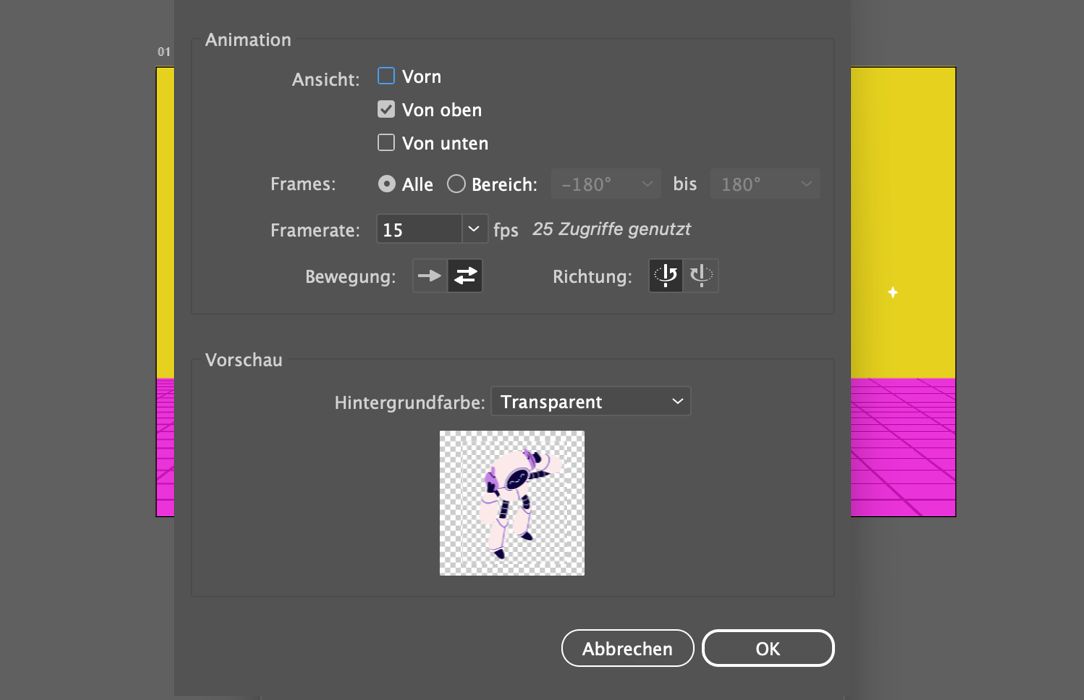Click the 25 Zugriffe genutzt text

coord(611,229)
